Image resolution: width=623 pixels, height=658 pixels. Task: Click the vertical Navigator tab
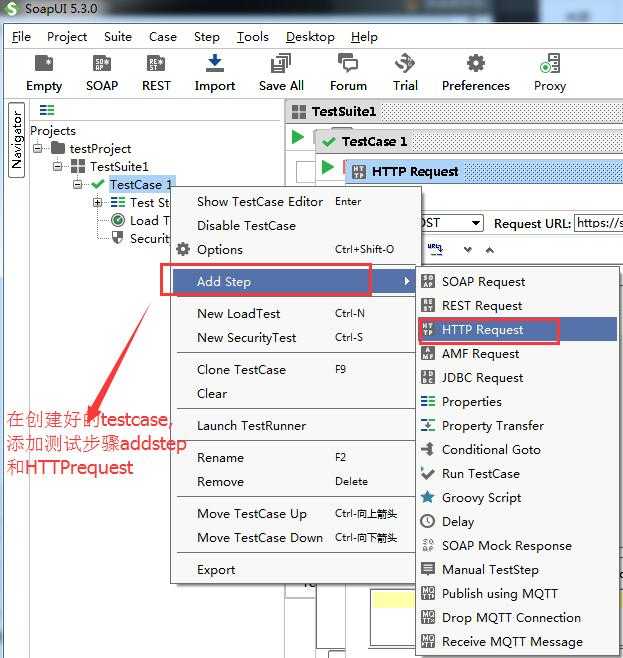(x=17, y=140)
